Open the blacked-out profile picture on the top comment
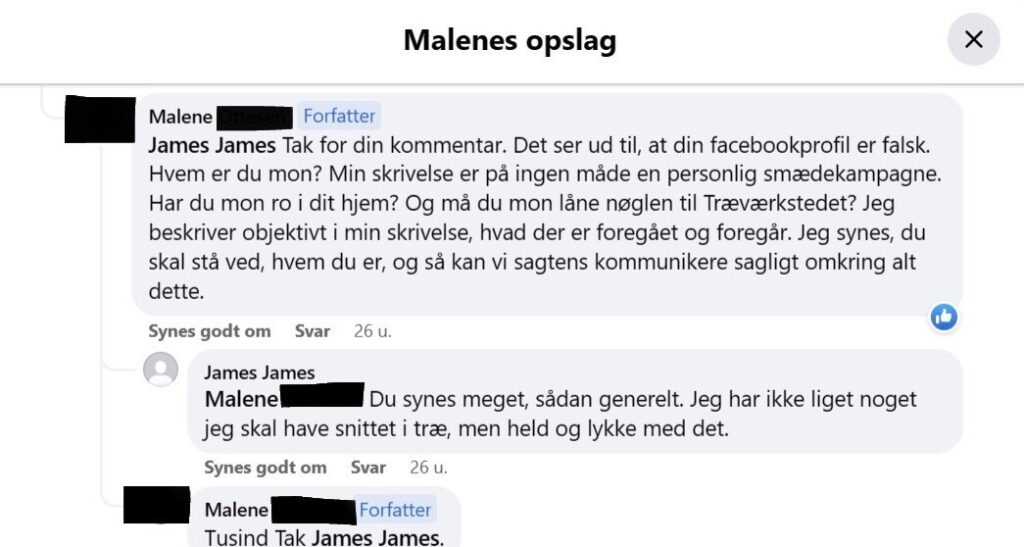The image size is (1024, 547). coord(100,119)
